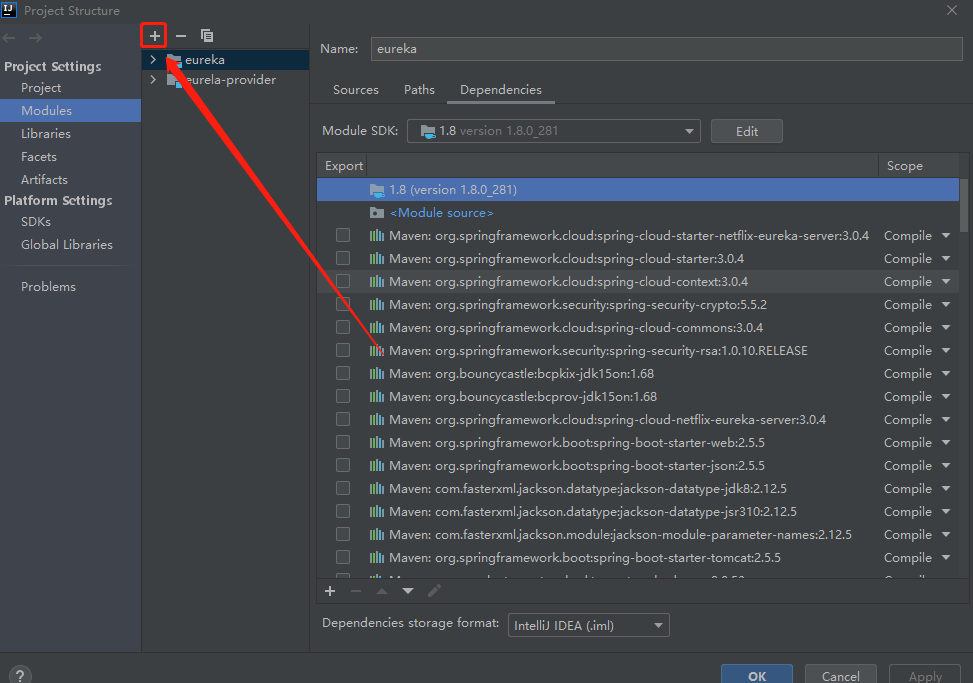
Task: Click the dependencies list vertical scrollbar
Action: point(964,205)
